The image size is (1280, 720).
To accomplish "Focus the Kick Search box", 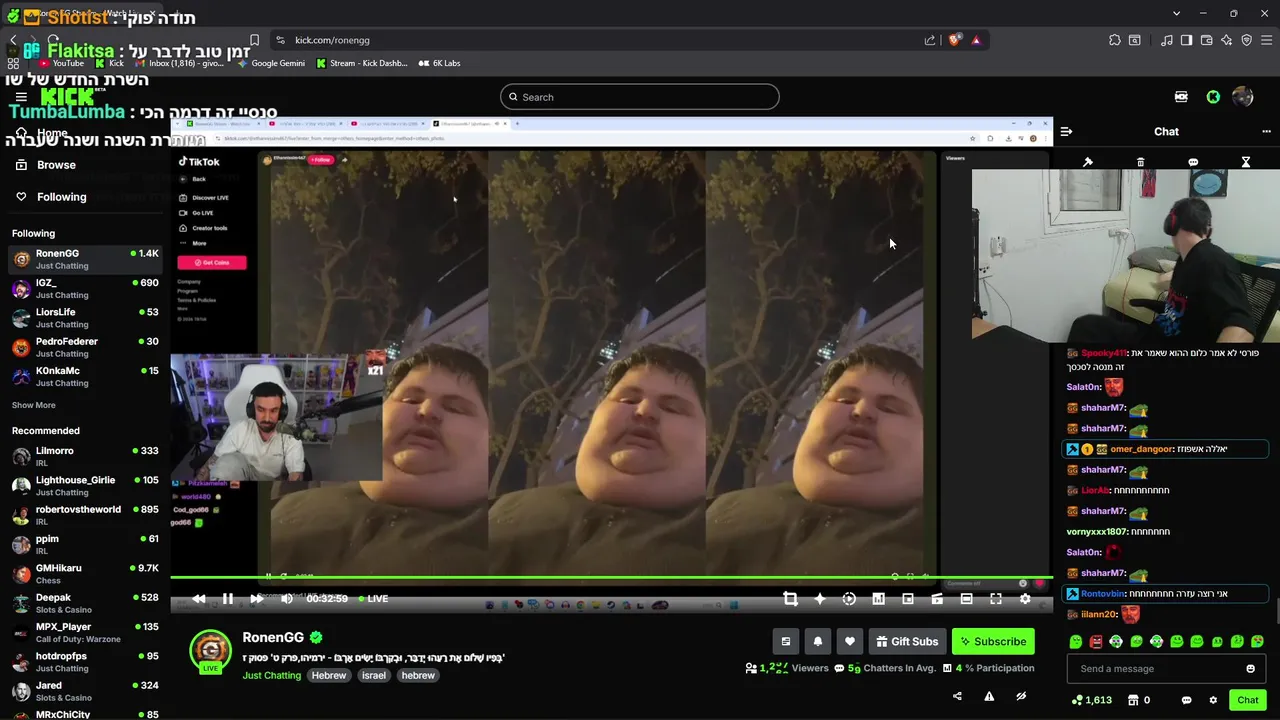I will click(x=640, y=97).
